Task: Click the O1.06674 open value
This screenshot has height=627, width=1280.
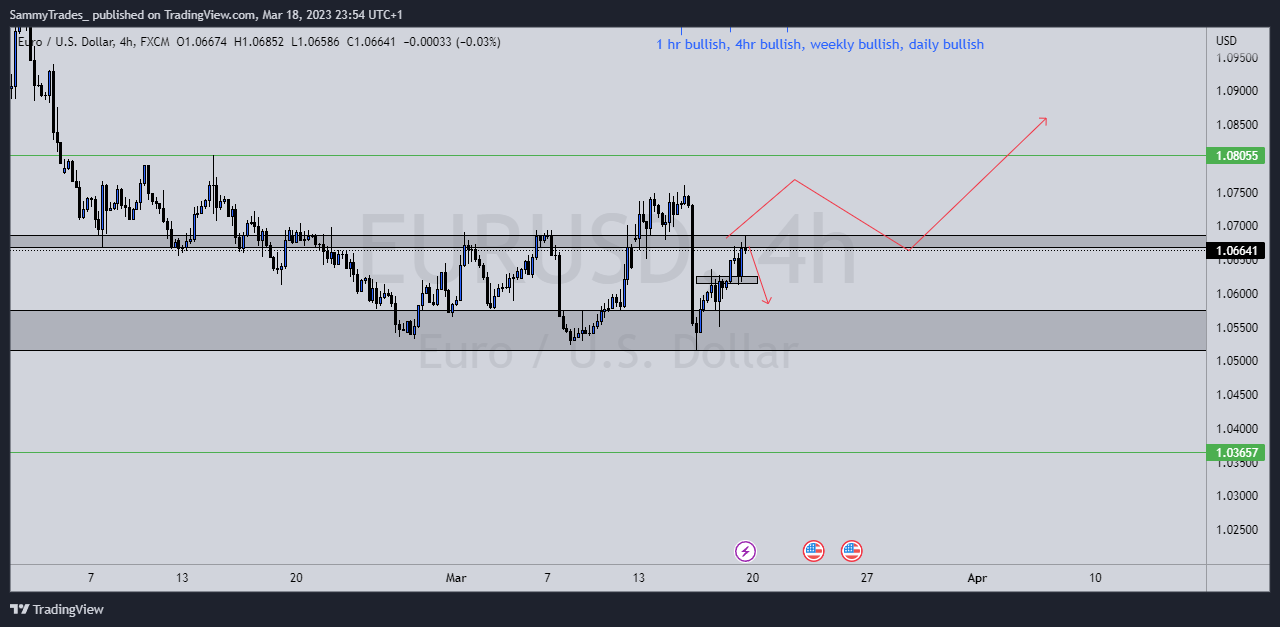Action: [x=202, y=42]
